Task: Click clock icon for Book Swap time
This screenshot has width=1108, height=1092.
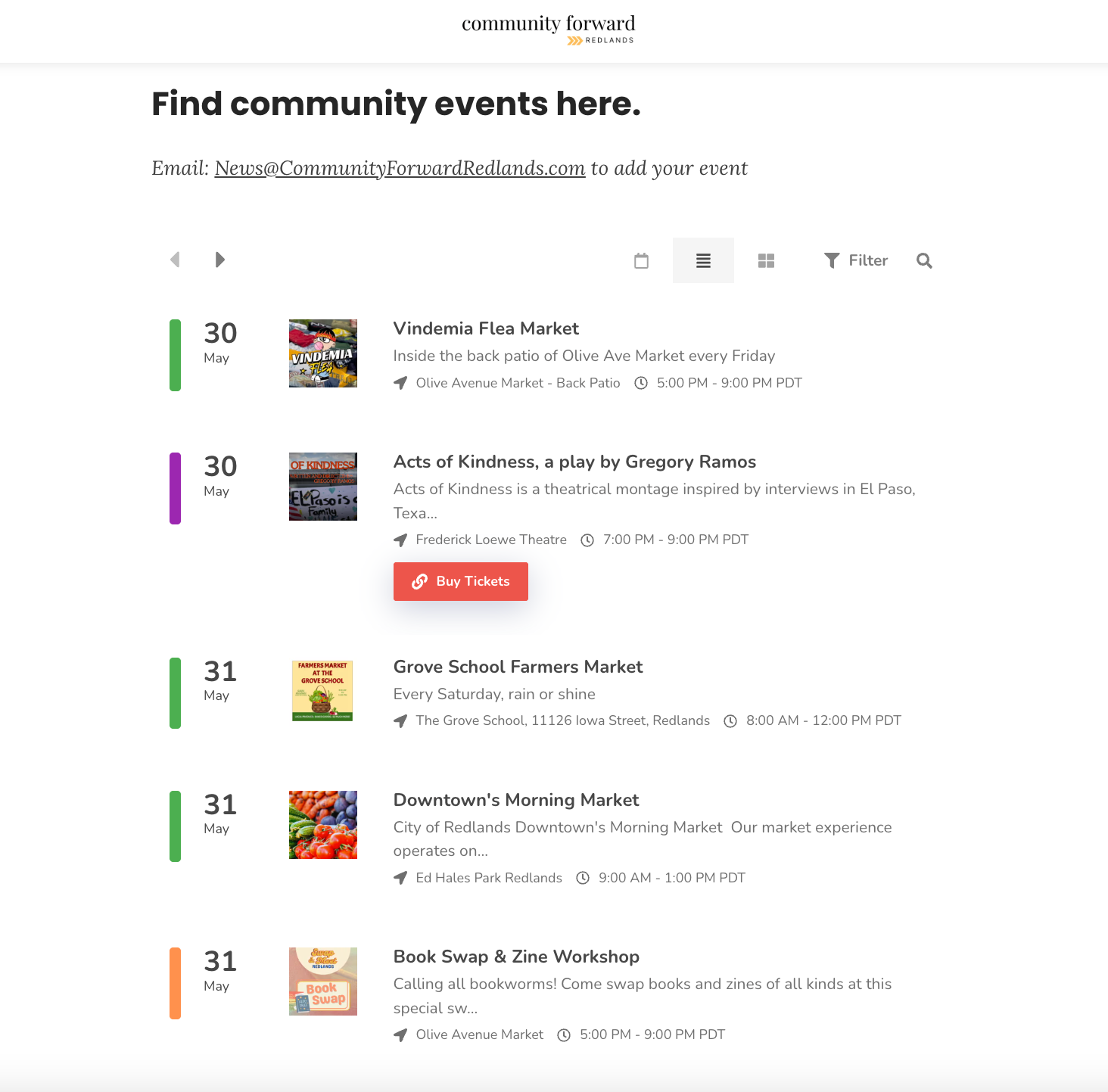Action: pyautogui.click(x=564, y=1034)
